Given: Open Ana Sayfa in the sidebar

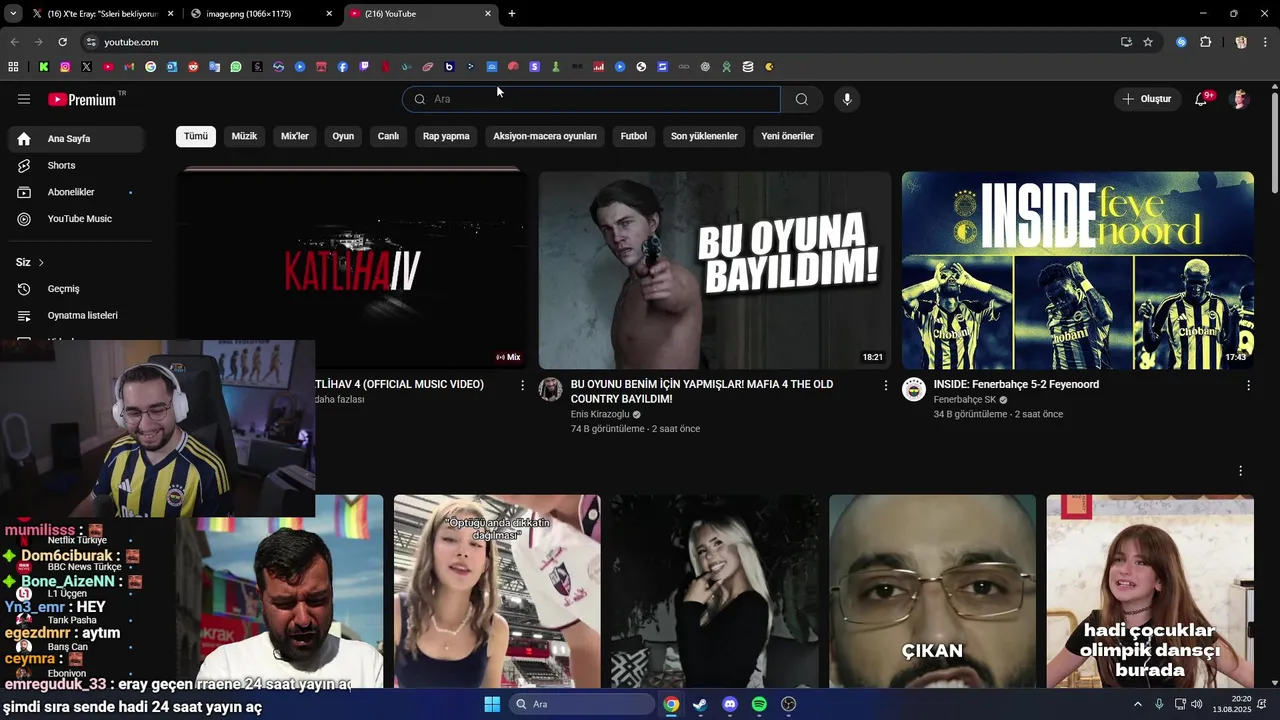Looking at the screenshot, I should tap(76, 139).
